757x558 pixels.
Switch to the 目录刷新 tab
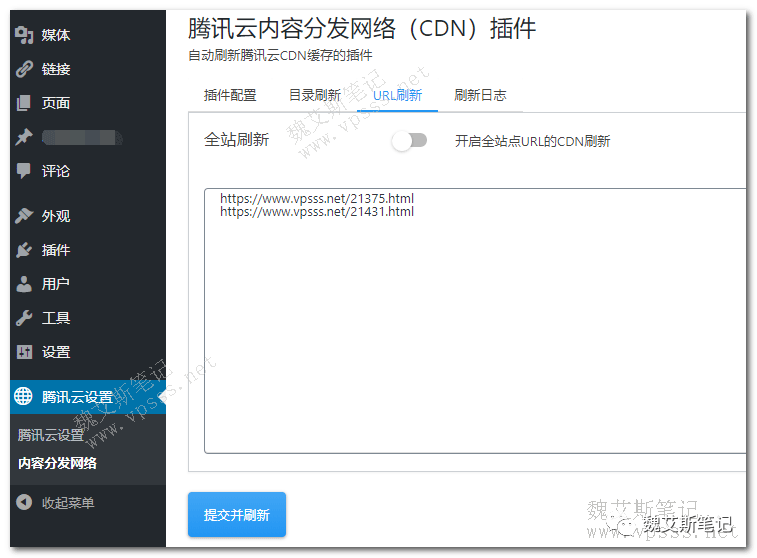(x=315, y=95)
